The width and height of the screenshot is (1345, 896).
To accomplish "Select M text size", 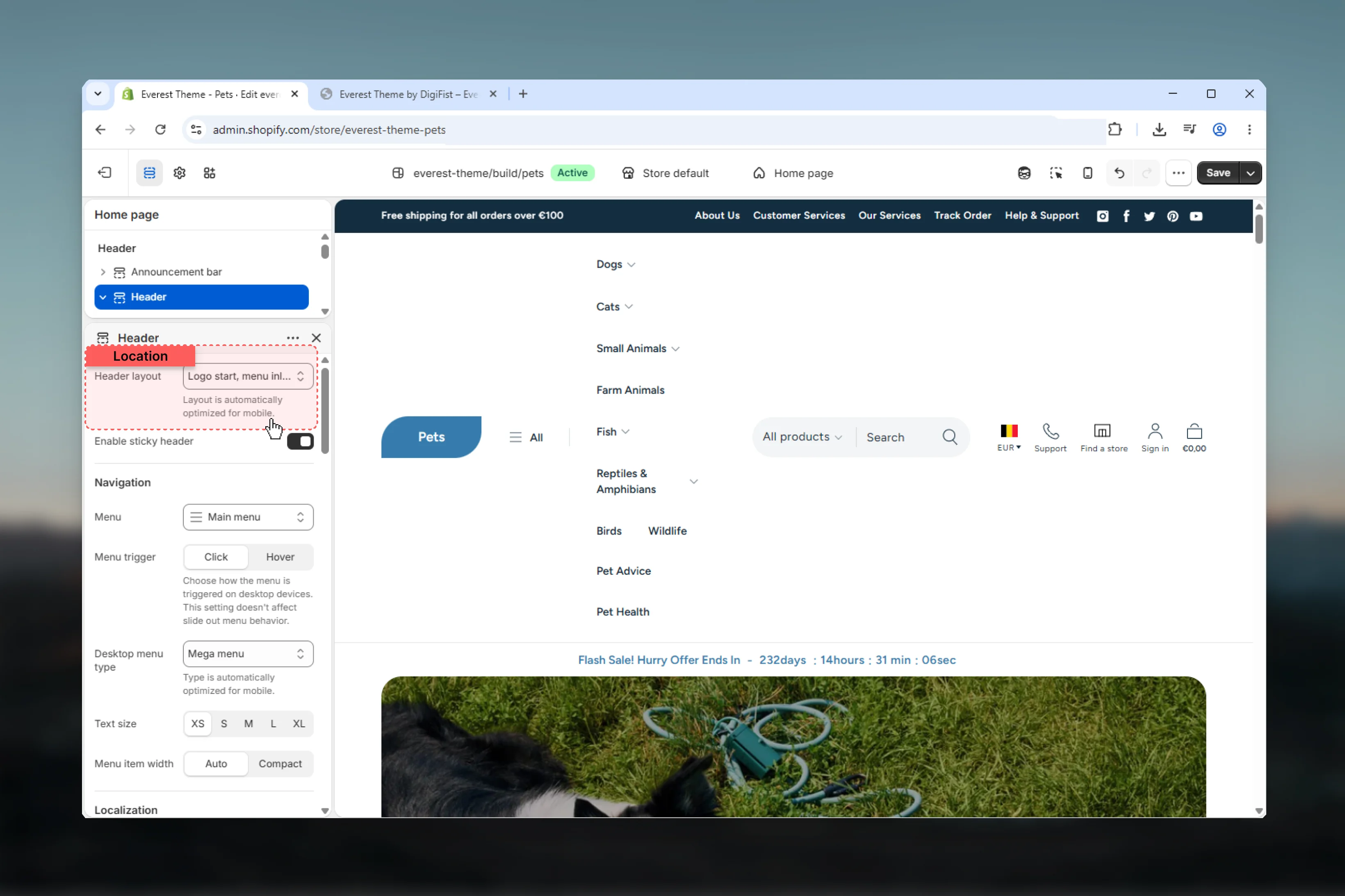I will tap(248, 723).
